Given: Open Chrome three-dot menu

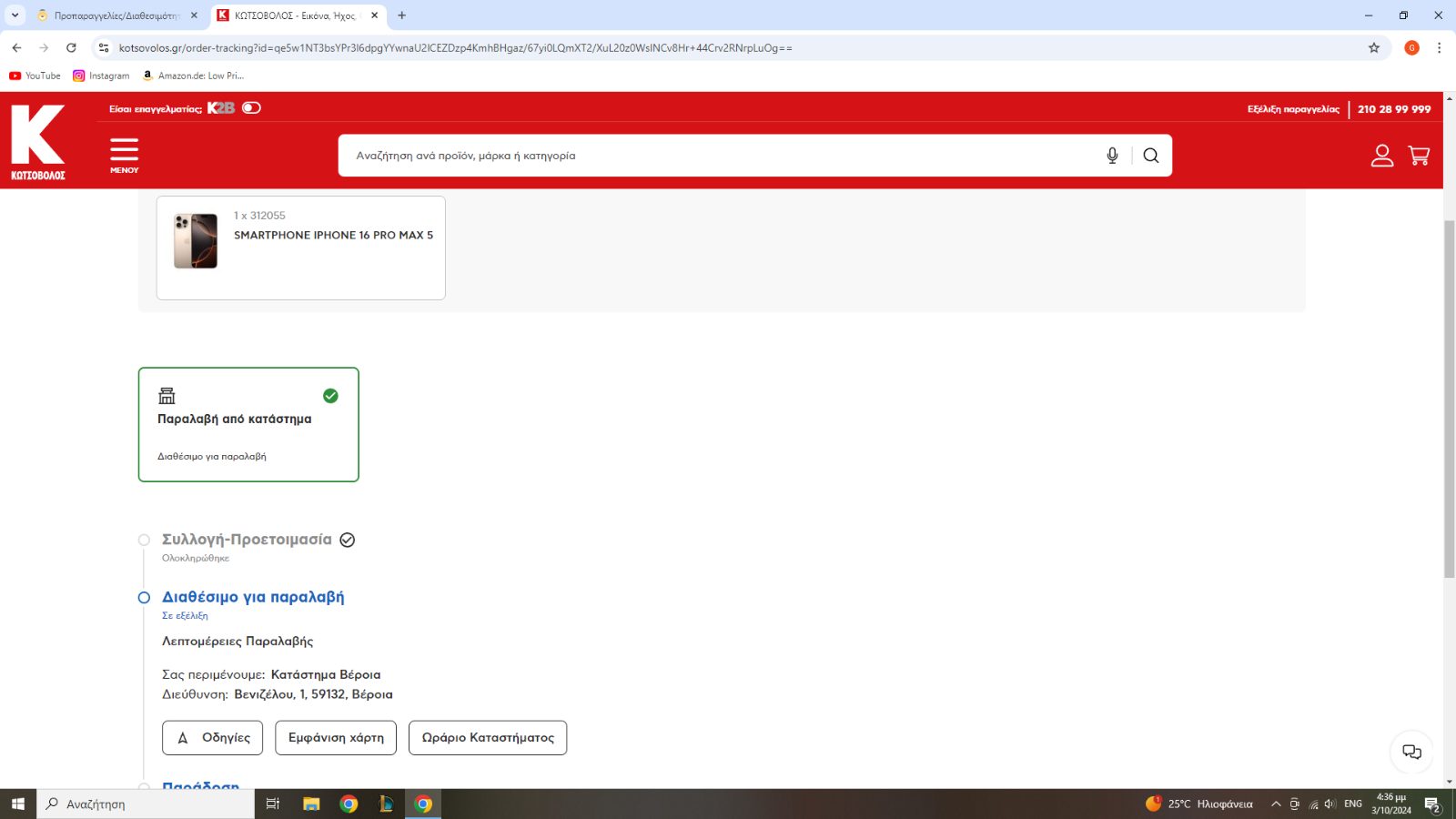Looking at the screenshot, I should coord(1439,47).
